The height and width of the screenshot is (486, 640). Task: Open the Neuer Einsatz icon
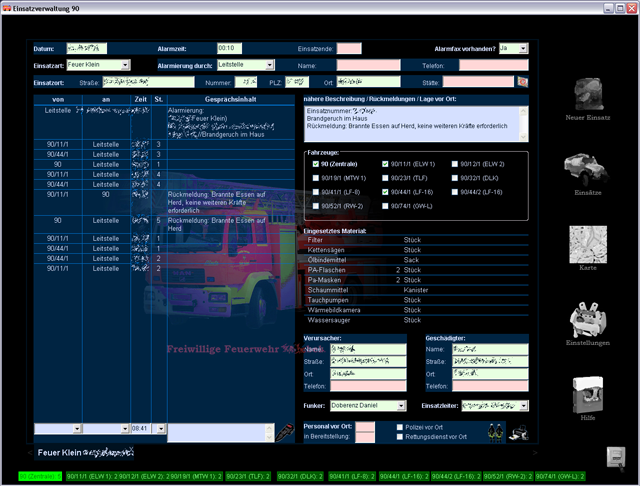[x=588, y=95]
